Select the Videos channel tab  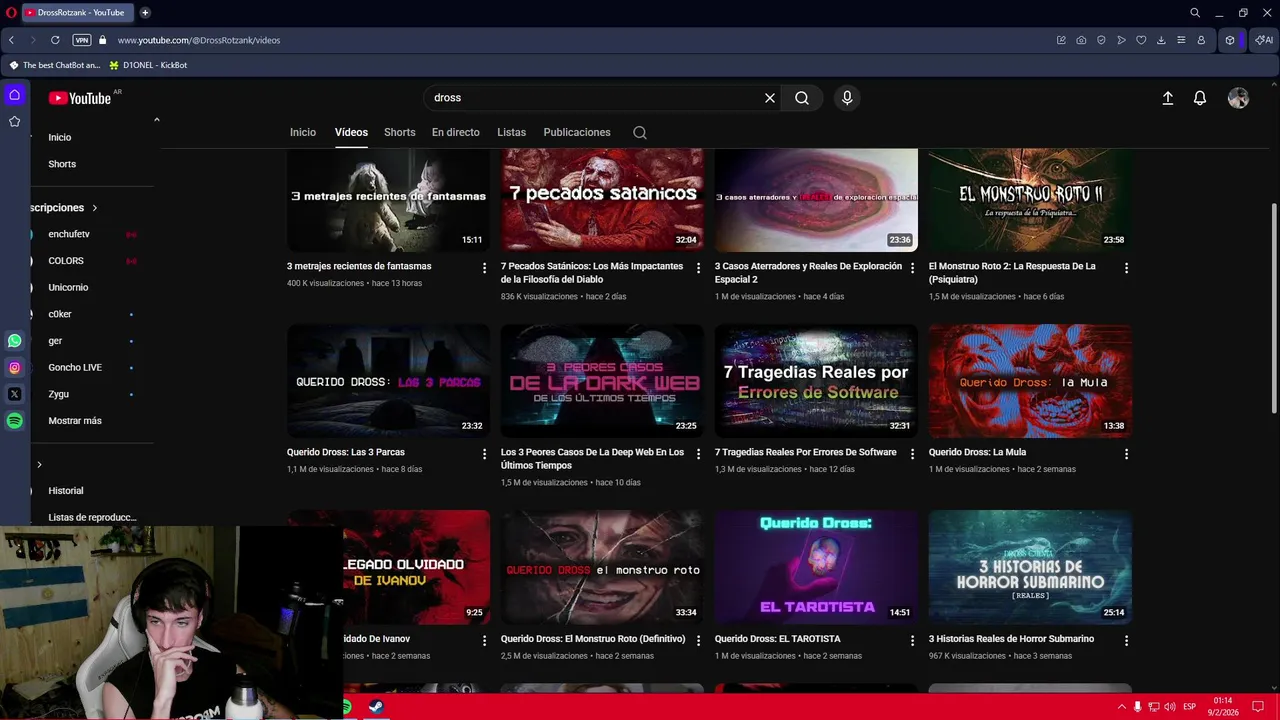coord(351,132)
